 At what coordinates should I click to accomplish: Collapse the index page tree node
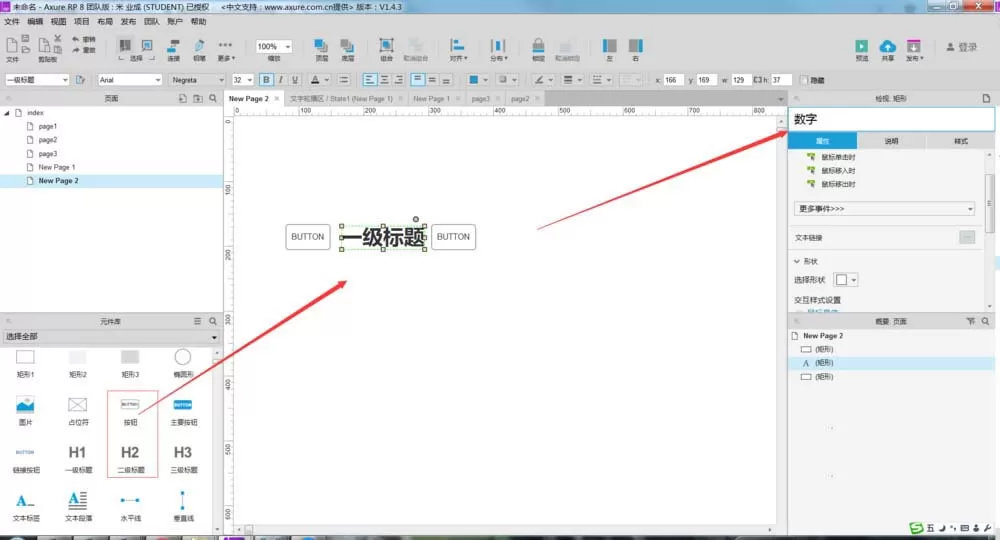7,113
